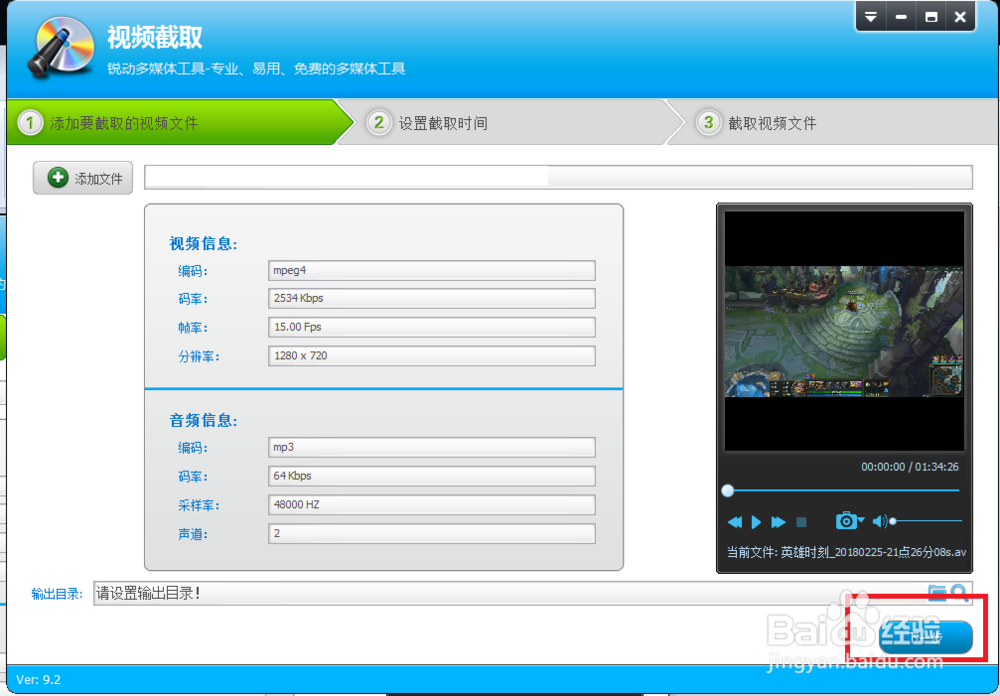Viewport: 1000px width, 696px height.
Task: Go to step 1 添加要截取的视频文件
Action: (x=179, y=122)
